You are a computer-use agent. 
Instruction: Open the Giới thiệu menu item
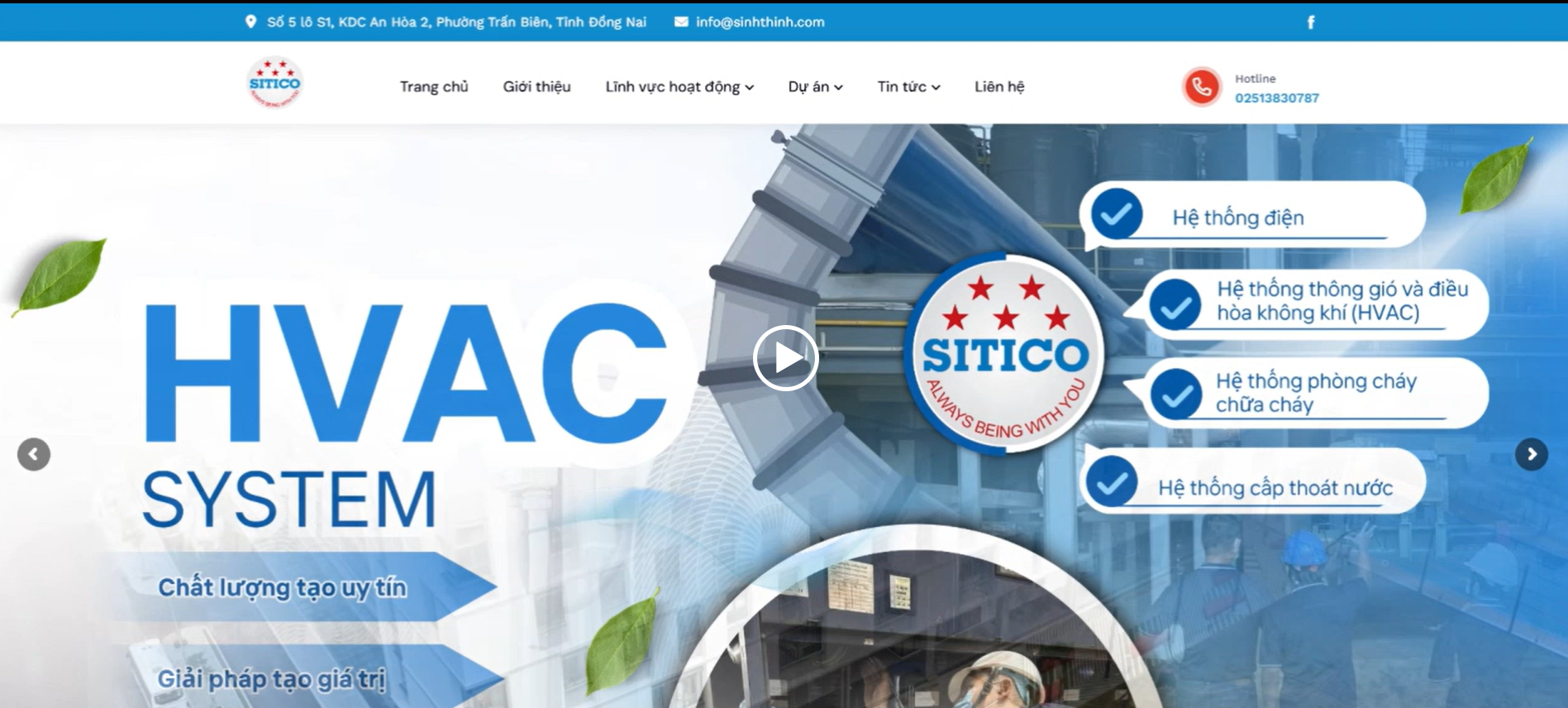tap(537, 87)
